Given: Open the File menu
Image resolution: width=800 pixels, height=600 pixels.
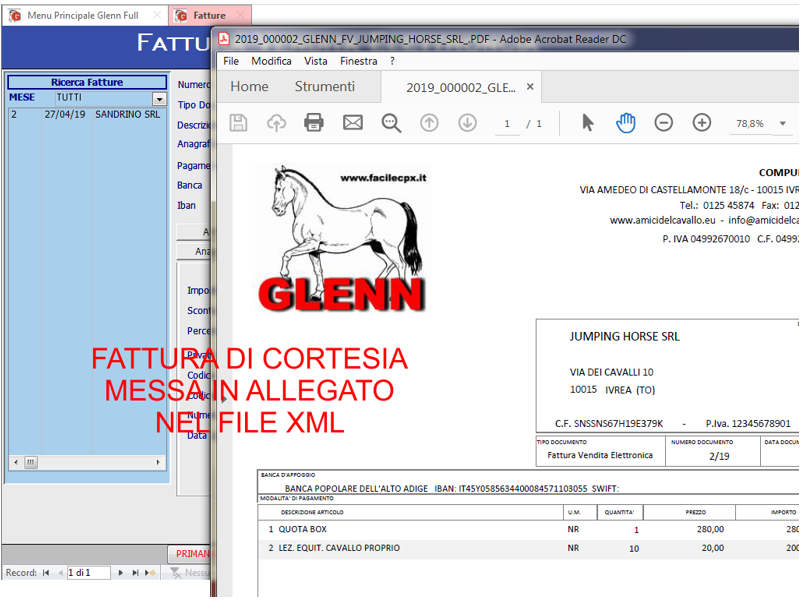Looking at the screenshot, I should pos(231,61).
